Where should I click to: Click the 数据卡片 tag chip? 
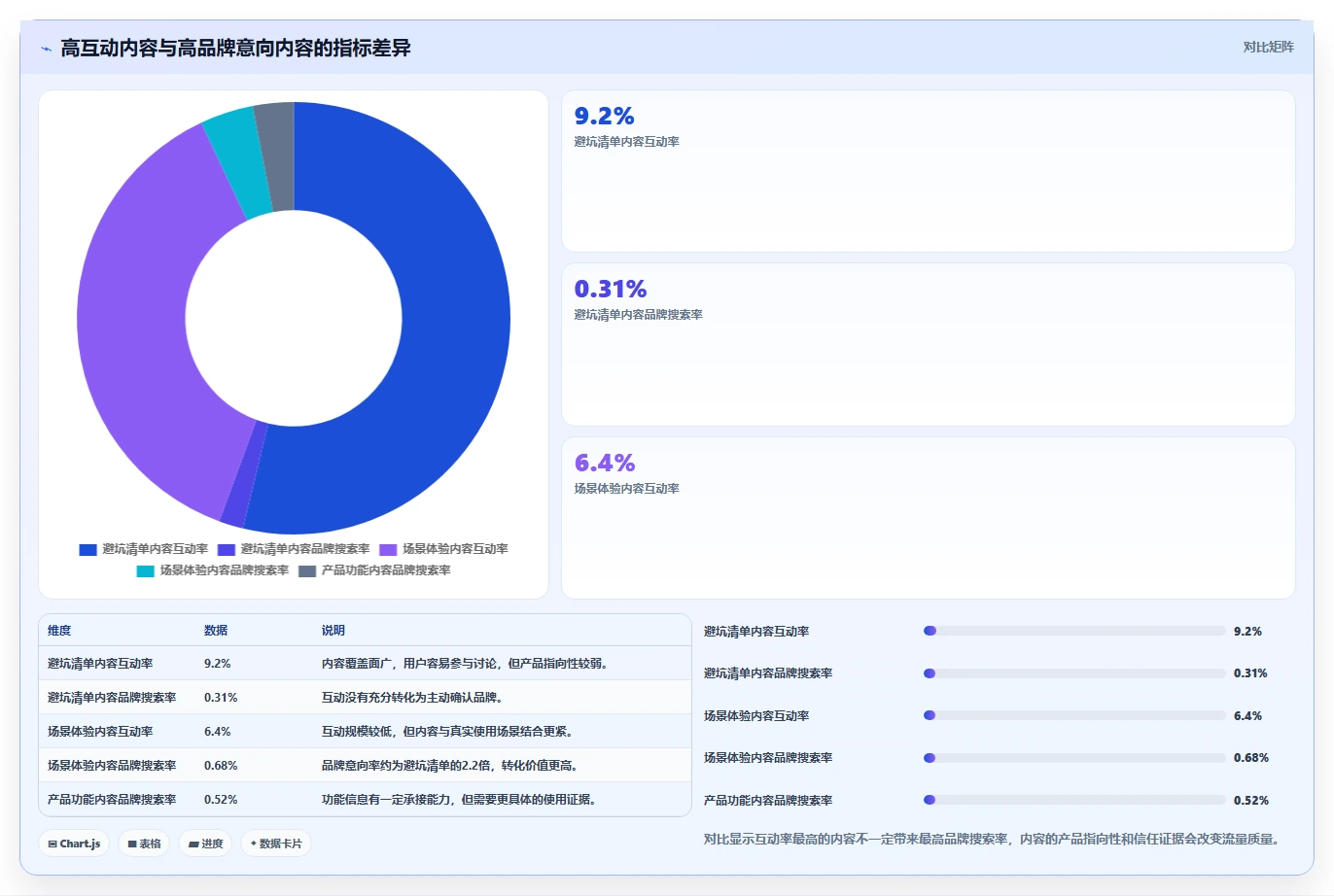[x=276, y=844]
